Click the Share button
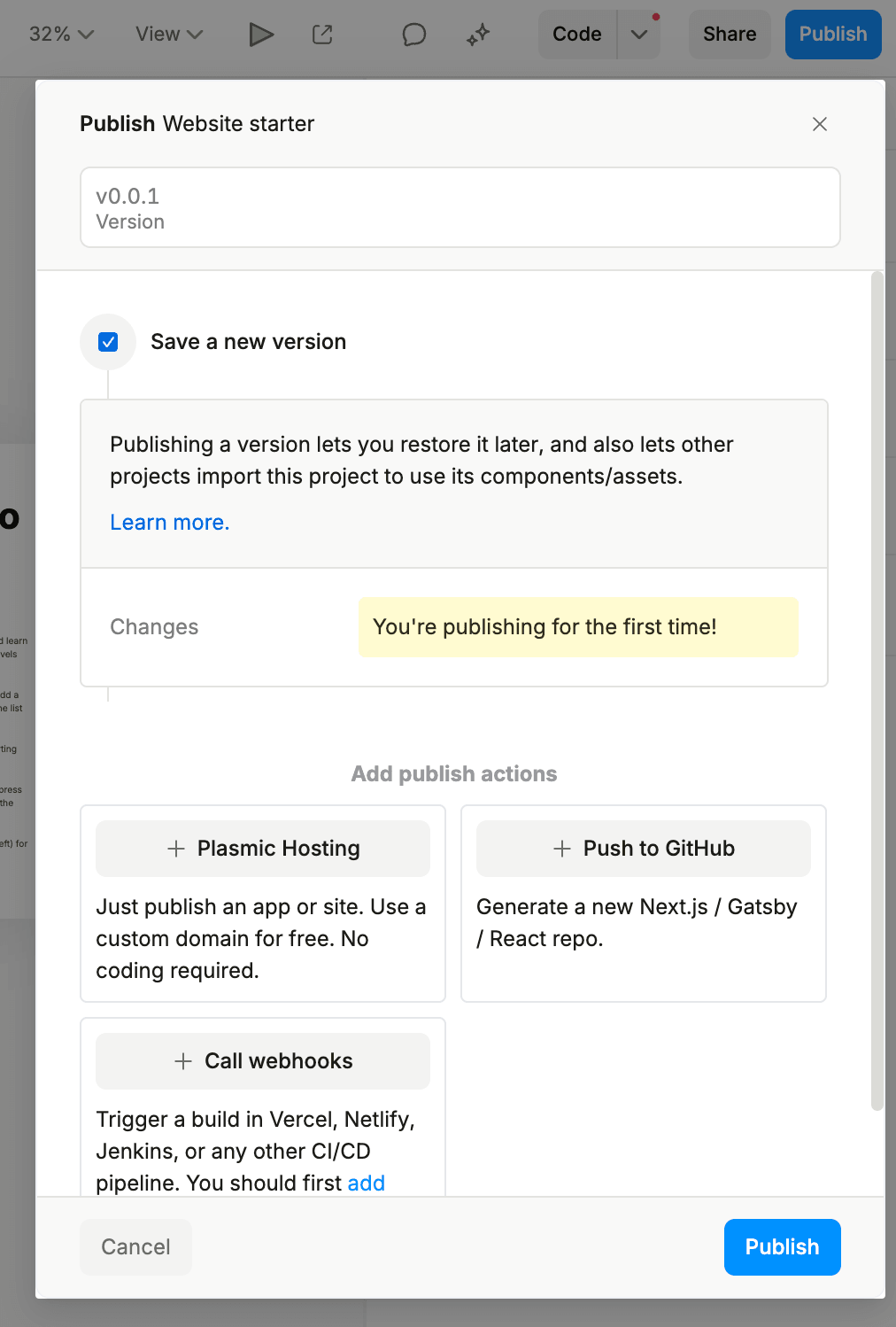Image resolution: width=896 pixels, height=1327 pixels. [x=730, y=35]
